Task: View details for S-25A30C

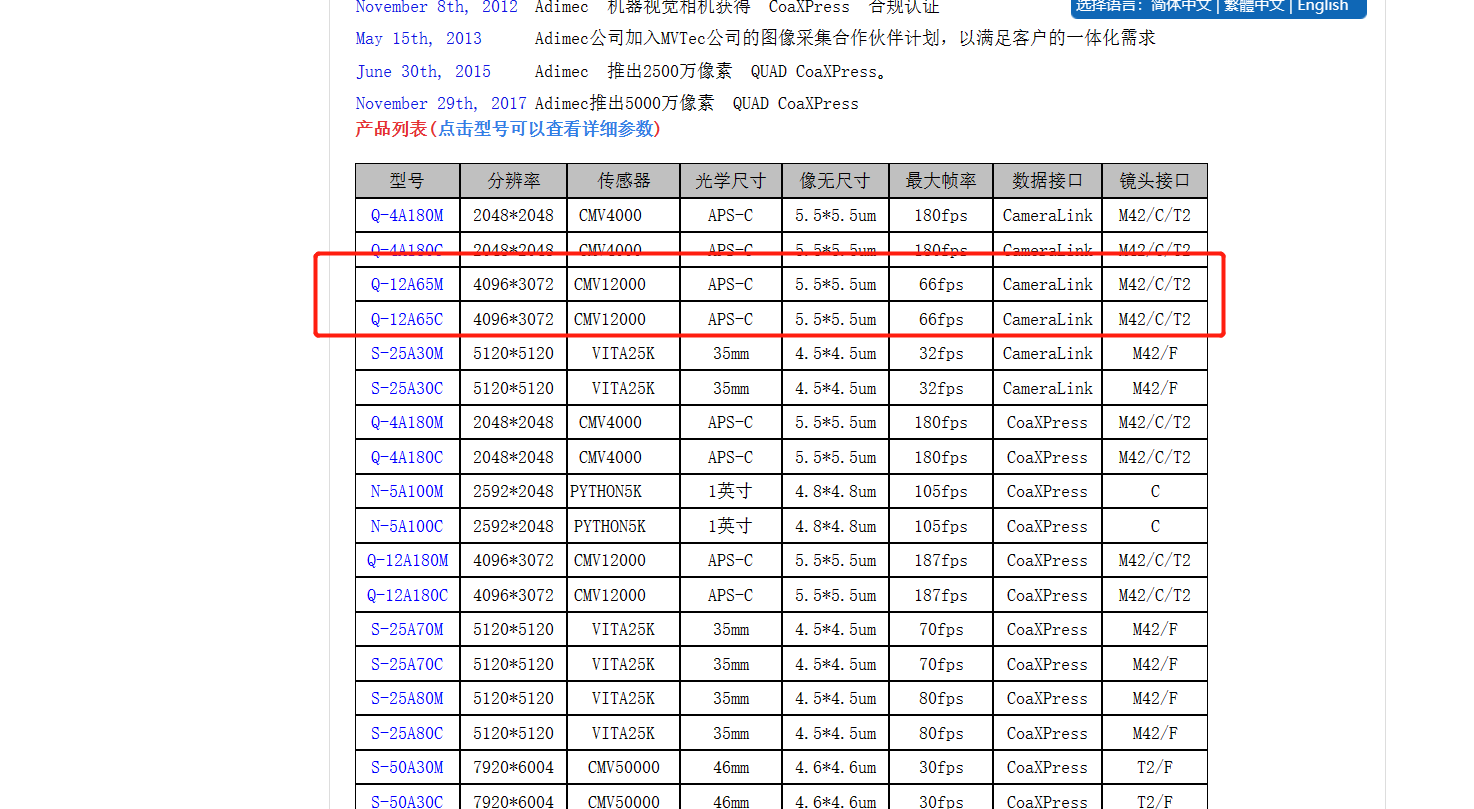Action: tap(407, 389)
